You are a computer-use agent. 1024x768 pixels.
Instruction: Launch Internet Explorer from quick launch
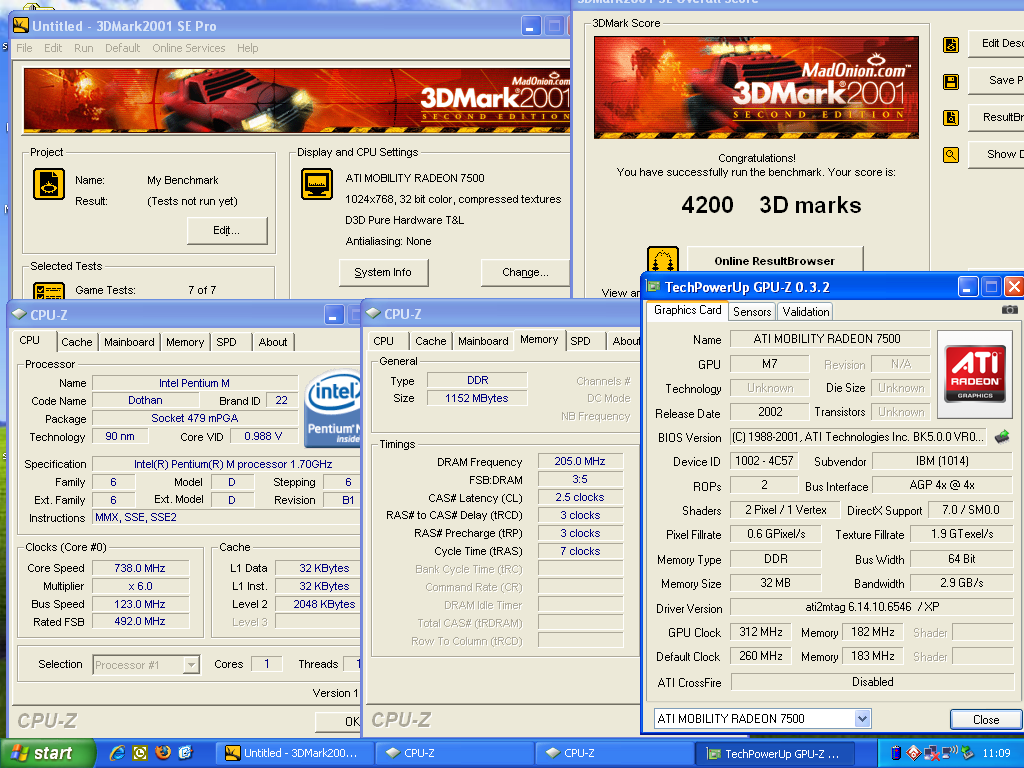point(118,753)
